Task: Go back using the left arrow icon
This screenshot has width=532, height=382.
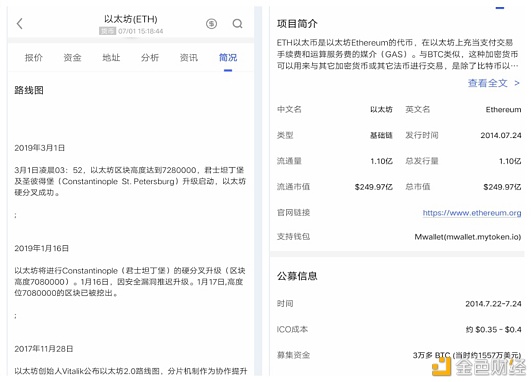Action: point(20,24)
